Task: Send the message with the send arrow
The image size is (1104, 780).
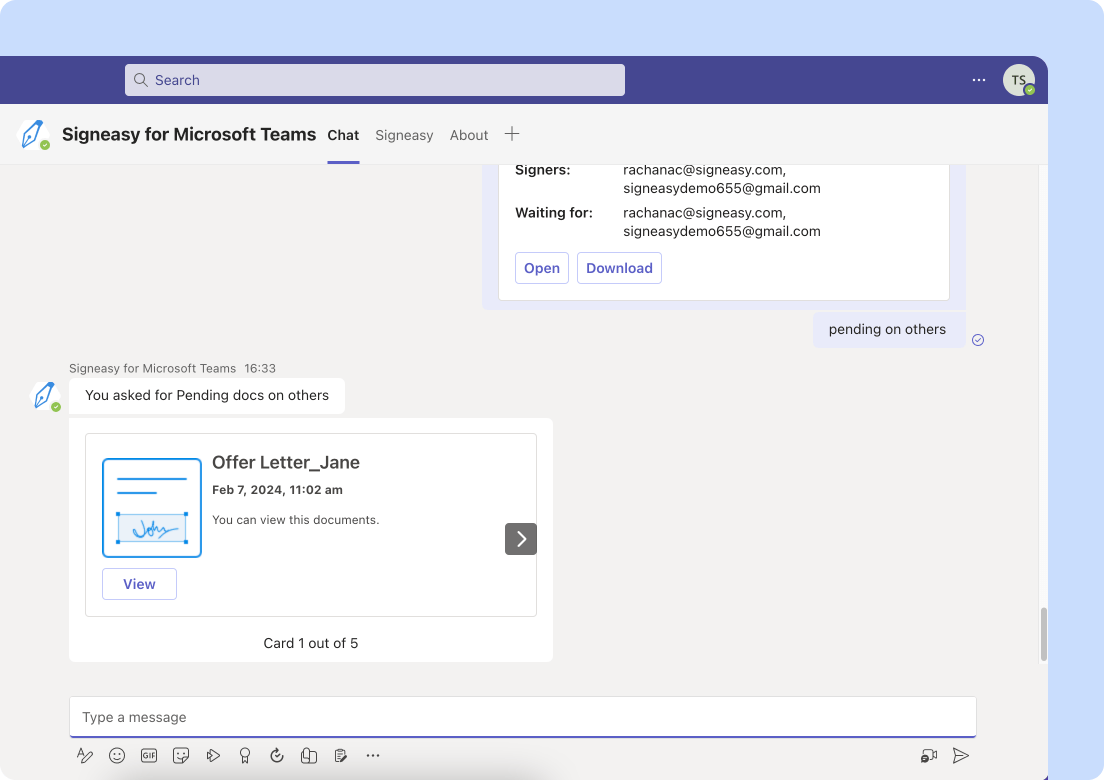Action: click(962, 755)
